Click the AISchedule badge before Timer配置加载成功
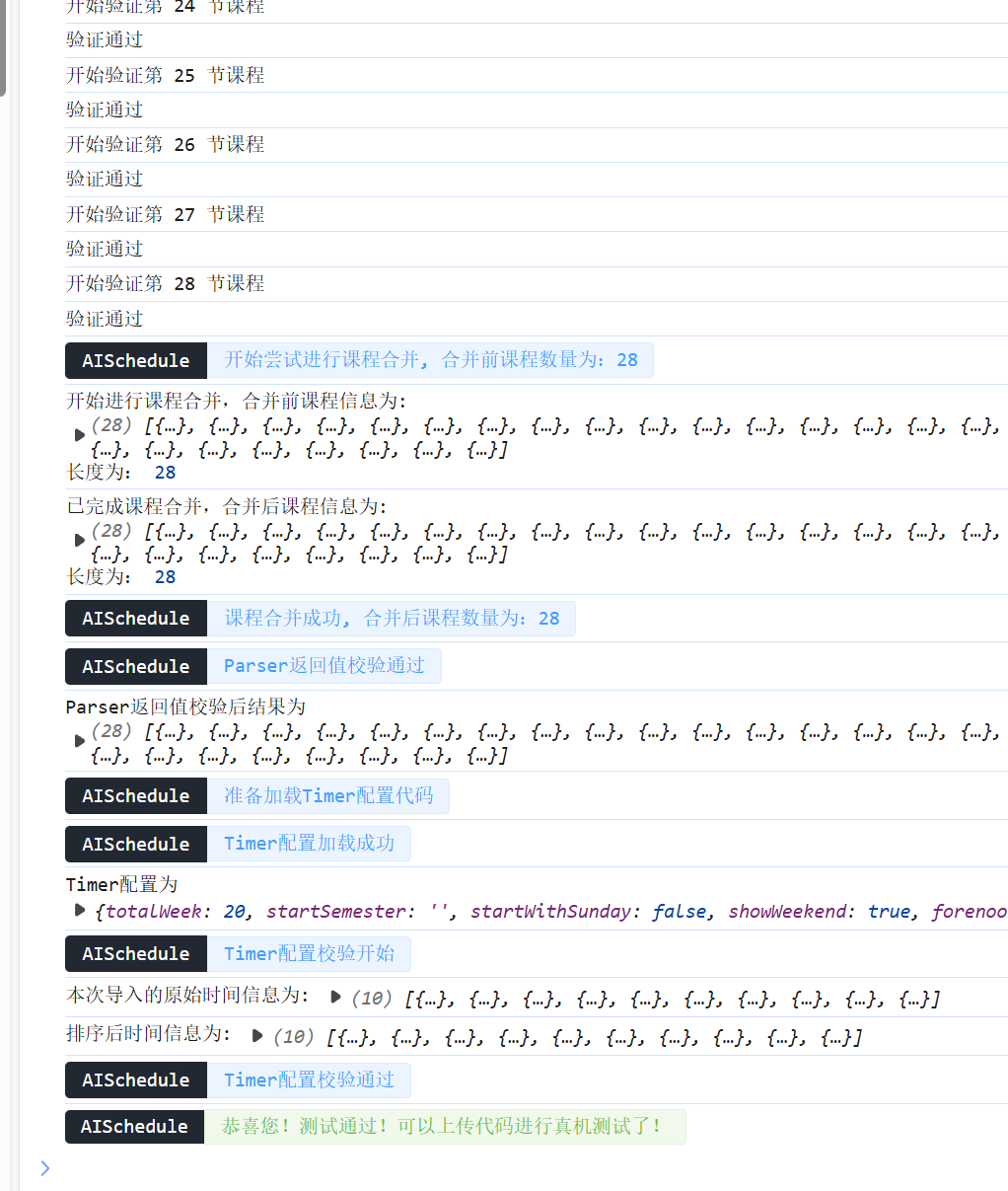Screen dimensions: 1008x1191 pyautogui.click(x=135, y=844)
